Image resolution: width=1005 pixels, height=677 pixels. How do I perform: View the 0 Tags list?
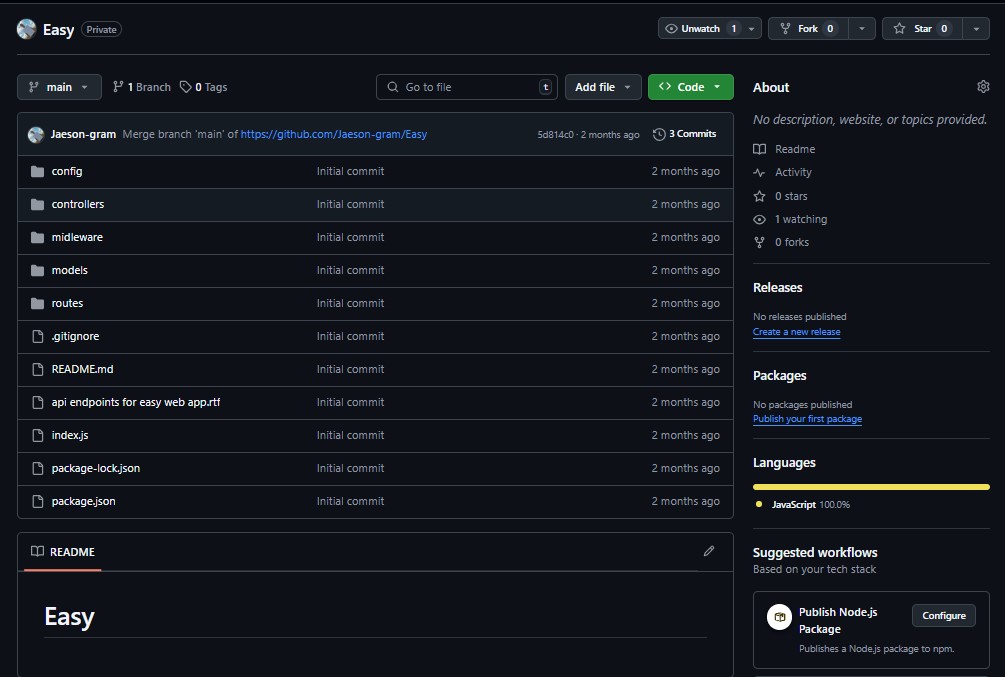point(204,87)
